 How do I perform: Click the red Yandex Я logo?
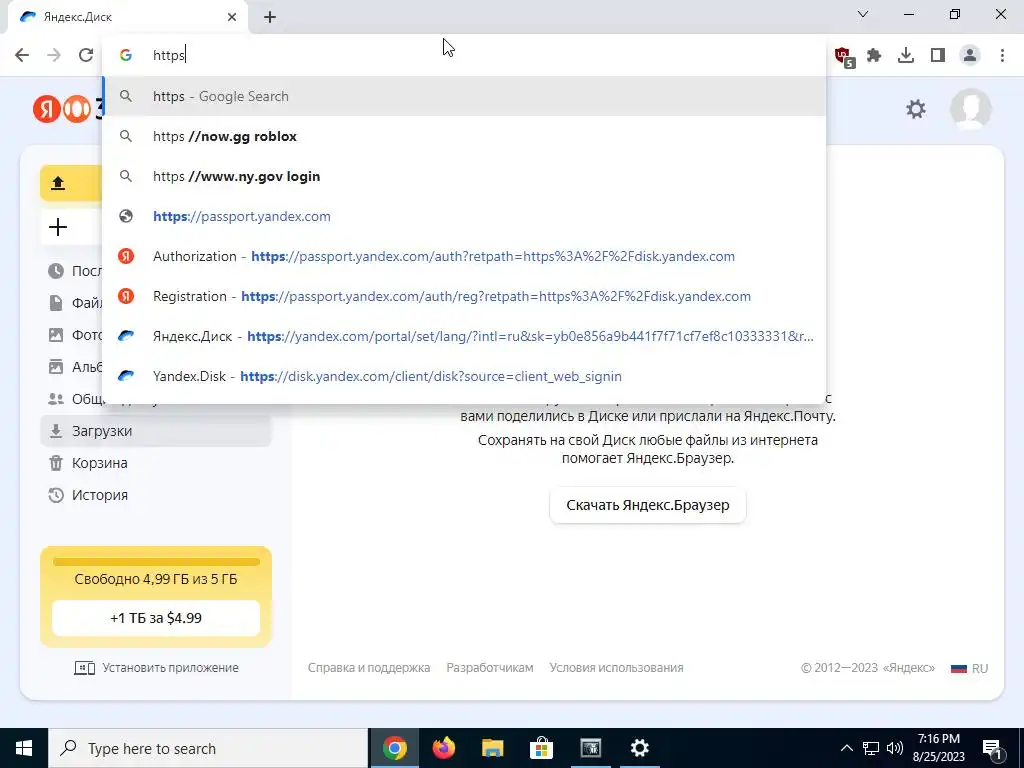click(x=47, y=108)
